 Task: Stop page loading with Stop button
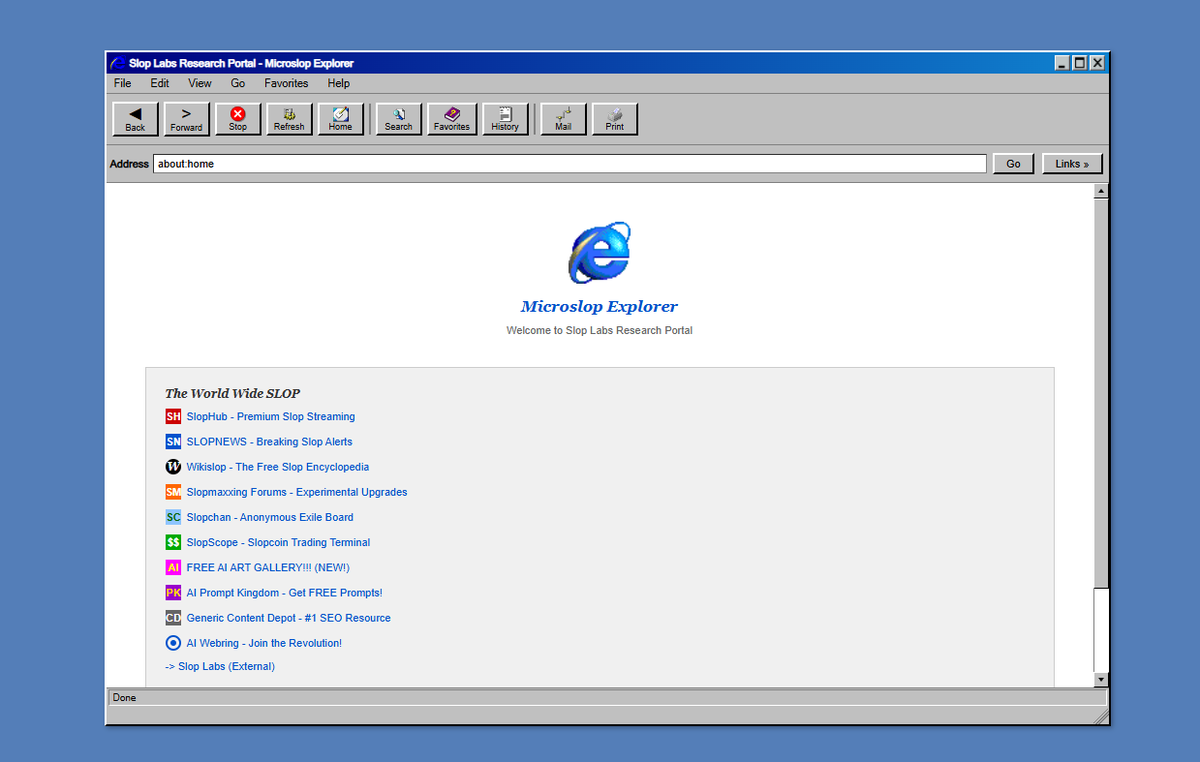pyautogui.click(x=238, y=119)
